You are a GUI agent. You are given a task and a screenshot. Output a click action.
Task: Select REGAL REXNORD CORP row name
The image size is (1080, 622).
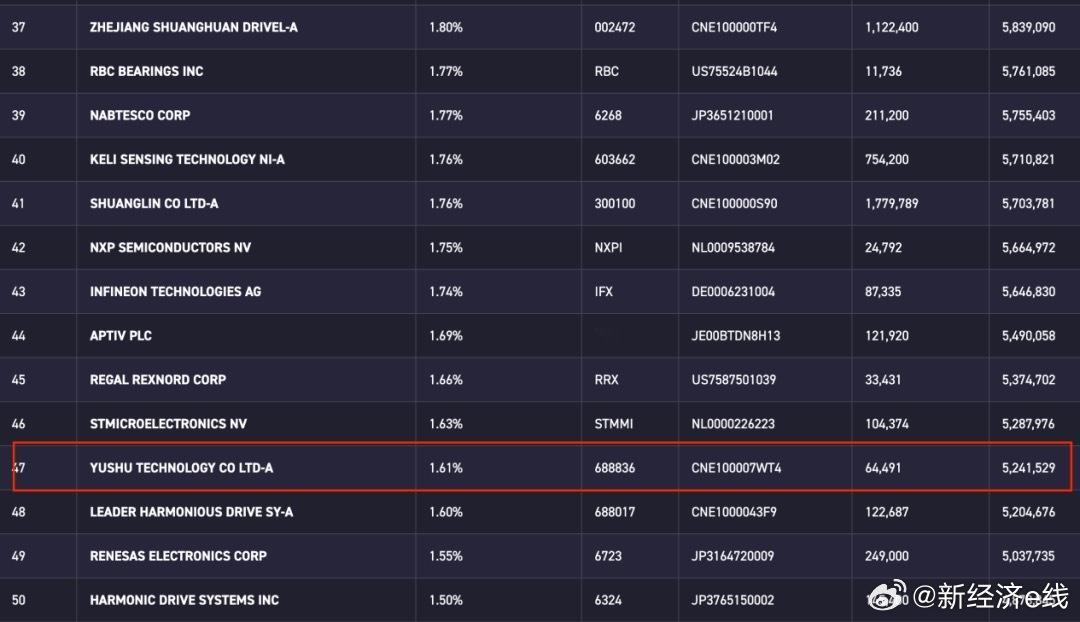pos(158,380)
